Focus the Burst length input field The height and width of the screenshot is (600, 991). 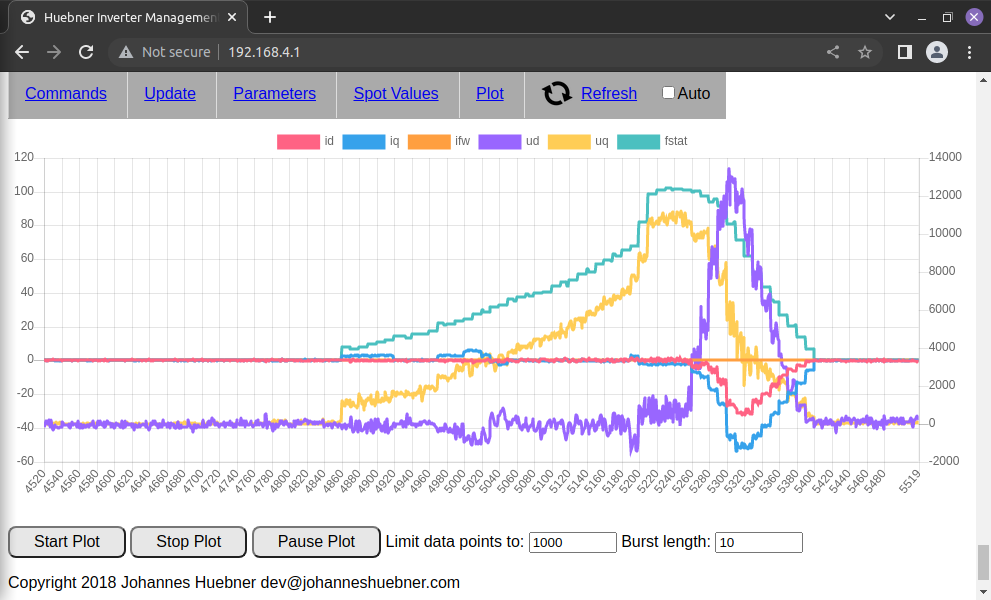pos(758,542)
